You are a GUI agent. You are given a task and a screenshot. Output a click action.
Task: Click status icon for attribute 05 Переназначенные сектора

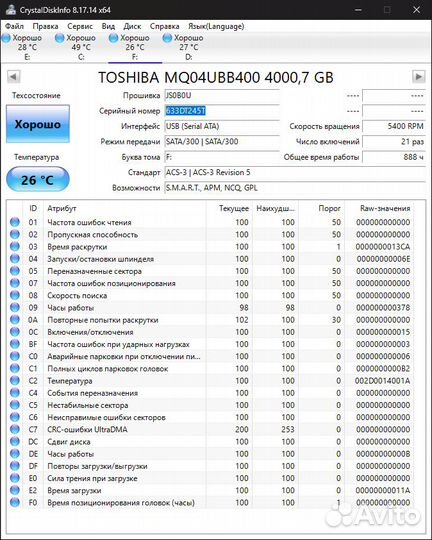(x=15, y=271)
